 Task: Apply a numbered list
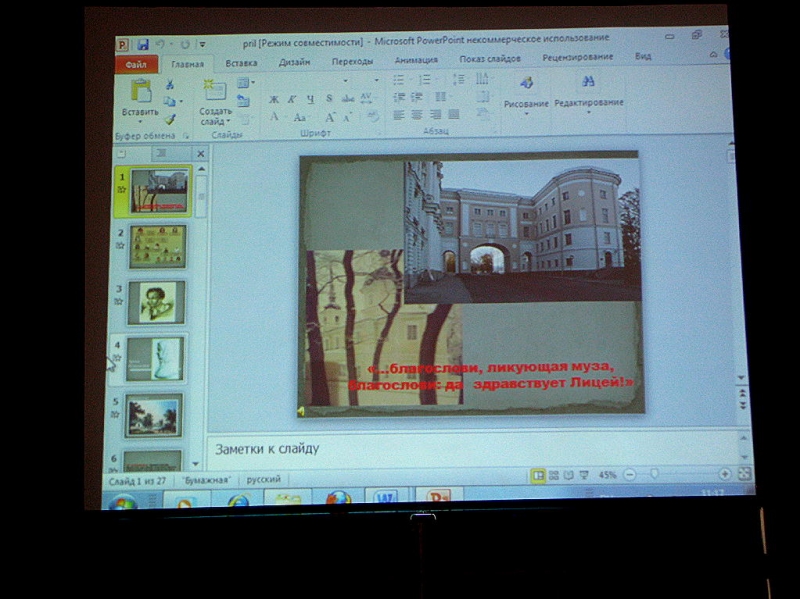point(424,80)
